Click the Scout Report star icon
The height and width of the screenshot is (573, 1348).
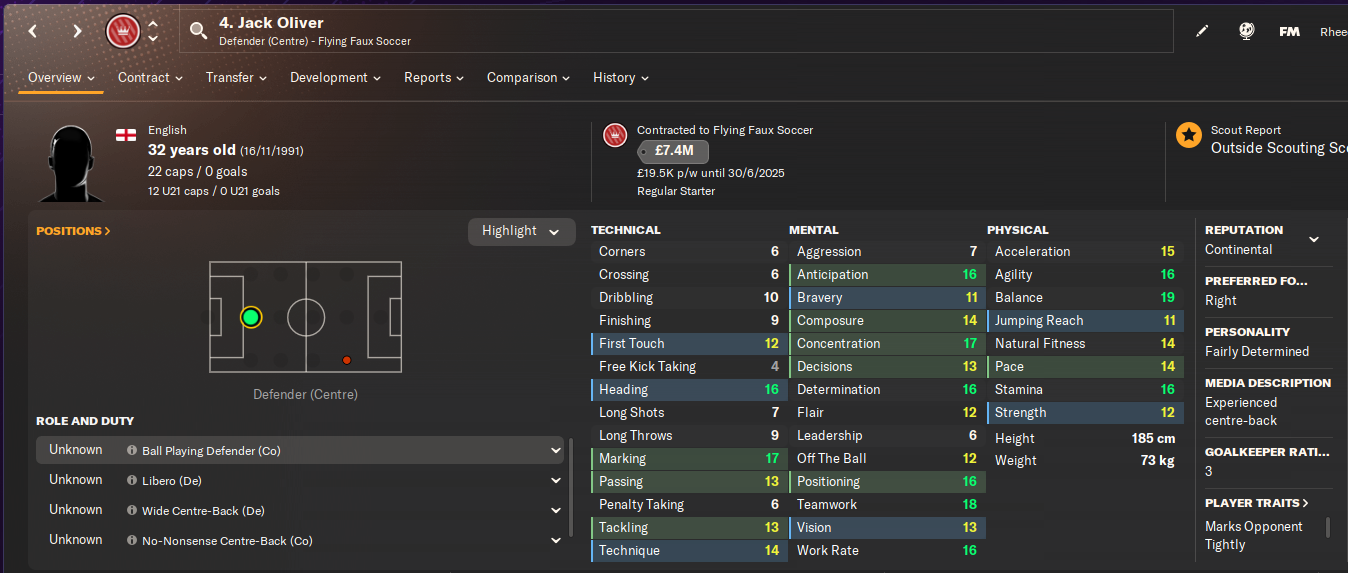1189,135
